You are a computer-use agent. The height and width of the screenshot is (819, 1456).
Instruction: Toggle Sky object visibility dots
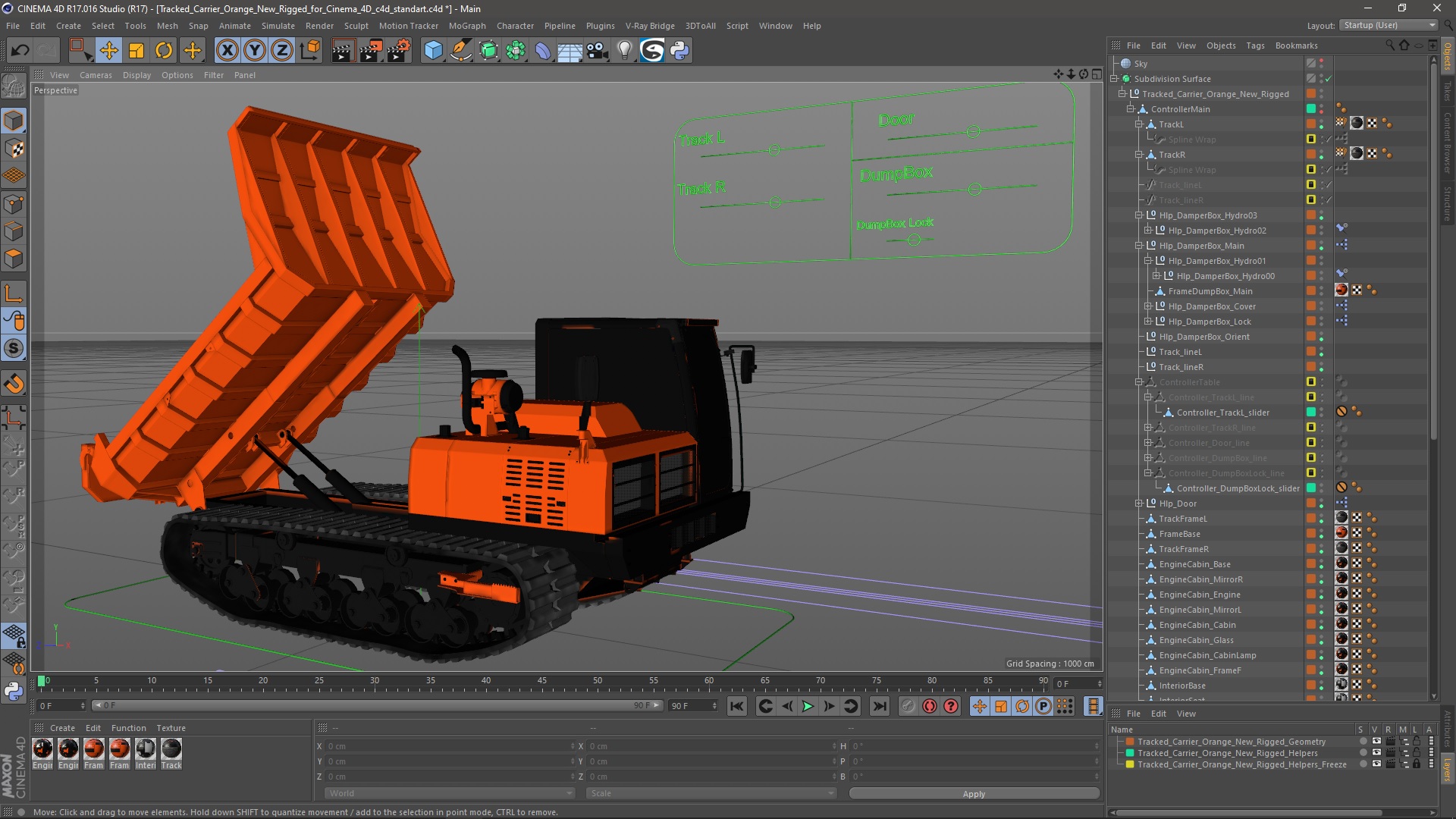point(1321,64)
